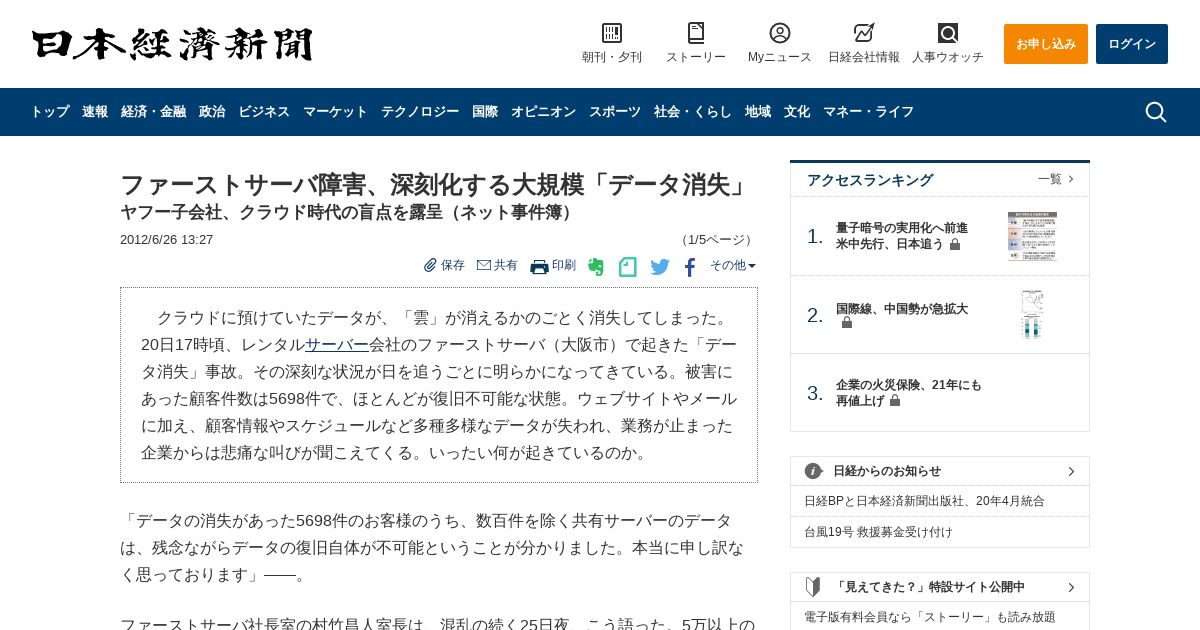The width and height of the screenshot is (1200, 630).
Task: Open マネー・ライフ navigation tab
Action: click(868, 112)
